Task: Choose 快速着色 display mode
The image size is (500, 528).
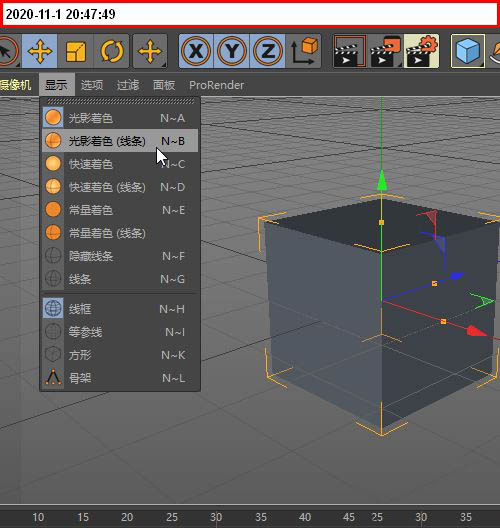Action: click(120, 164)
